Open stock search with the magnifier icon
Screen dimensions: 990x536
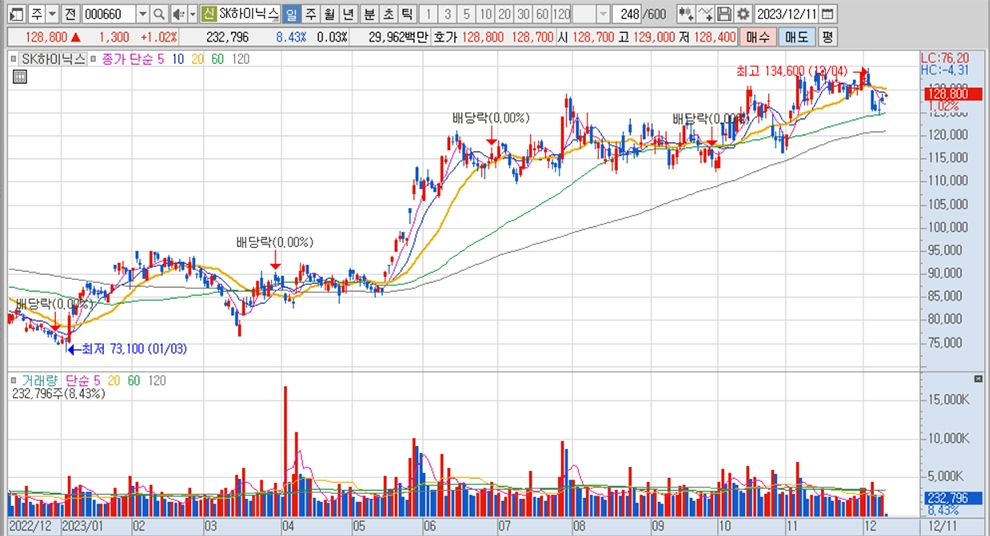click(x=159, y=13)
